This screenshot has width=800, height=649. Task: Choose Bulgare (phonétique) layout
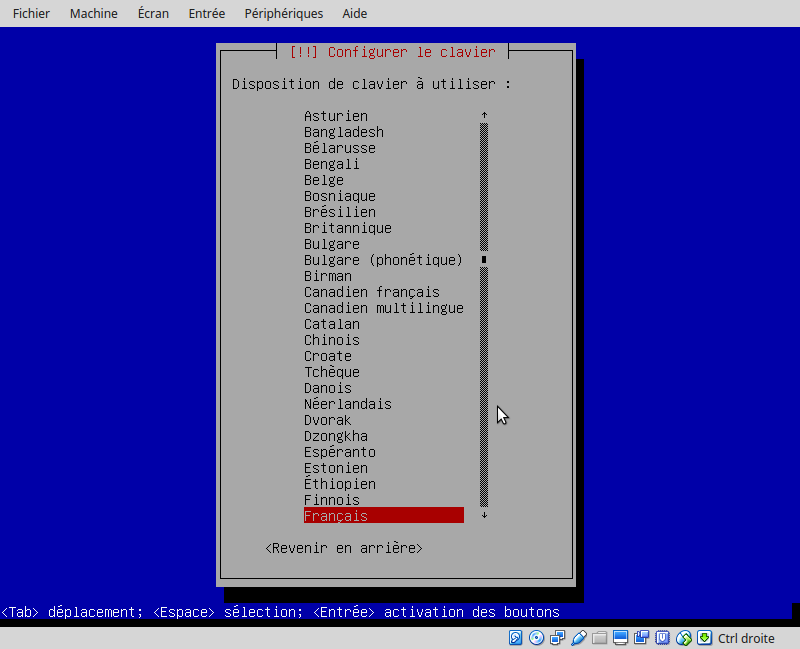384,260
